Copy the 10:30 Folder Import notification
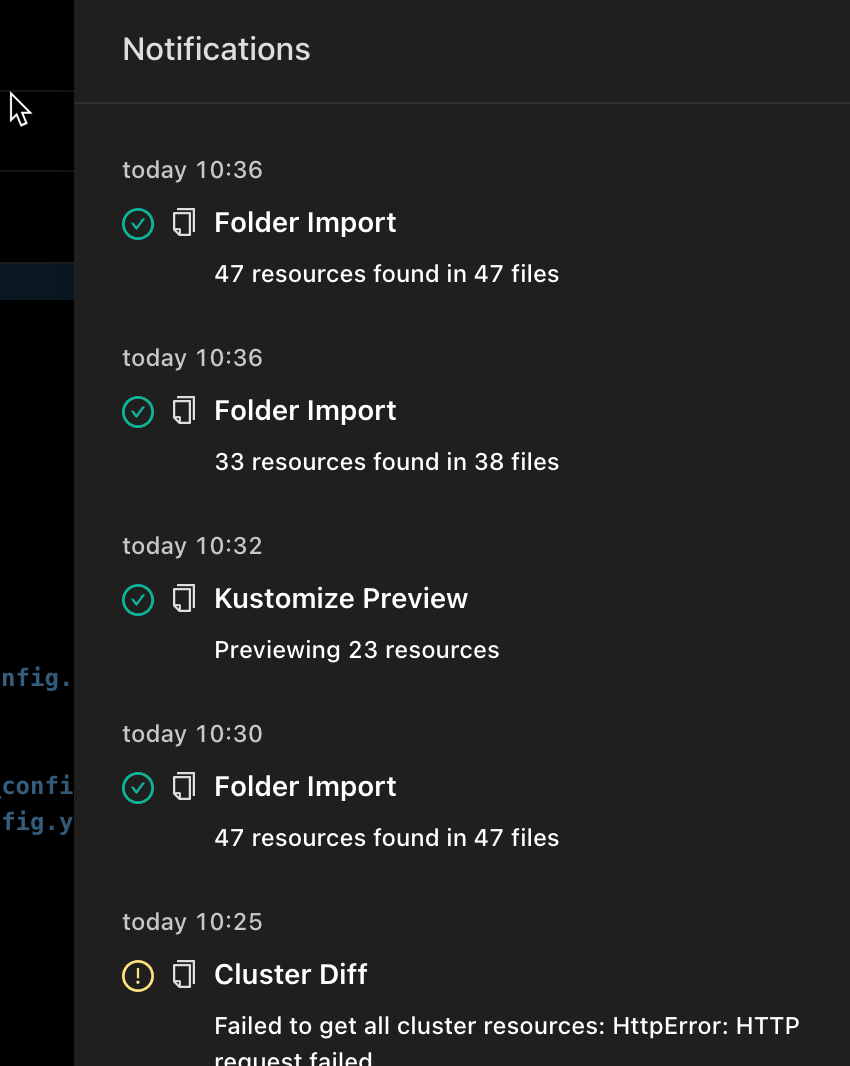Image resolution: width=850 pixels, height=1066 pixels. tap(184, 787)
